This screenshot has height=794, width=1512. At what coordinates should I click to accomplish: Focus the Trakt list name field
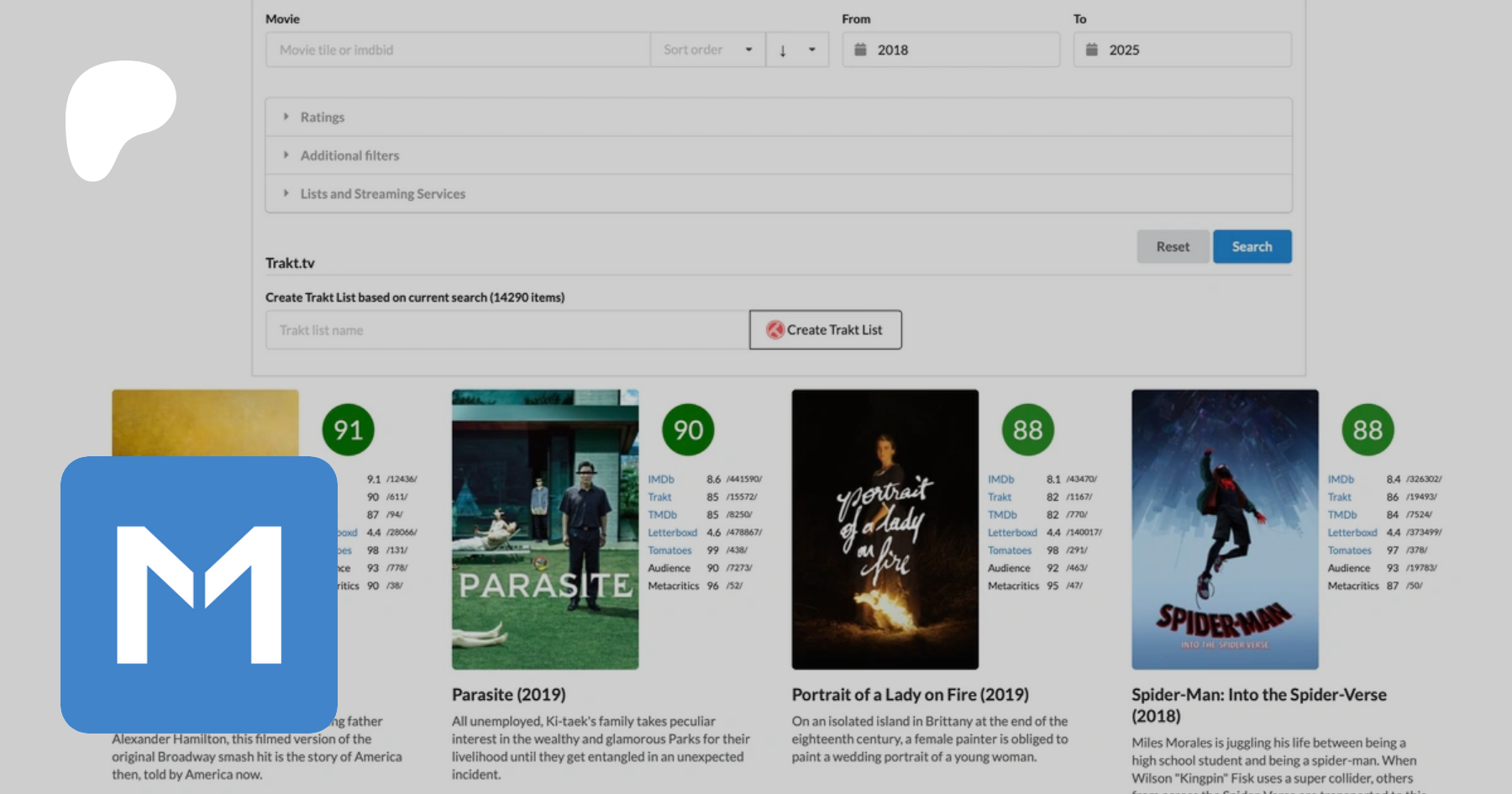click(x=507, y=330)
